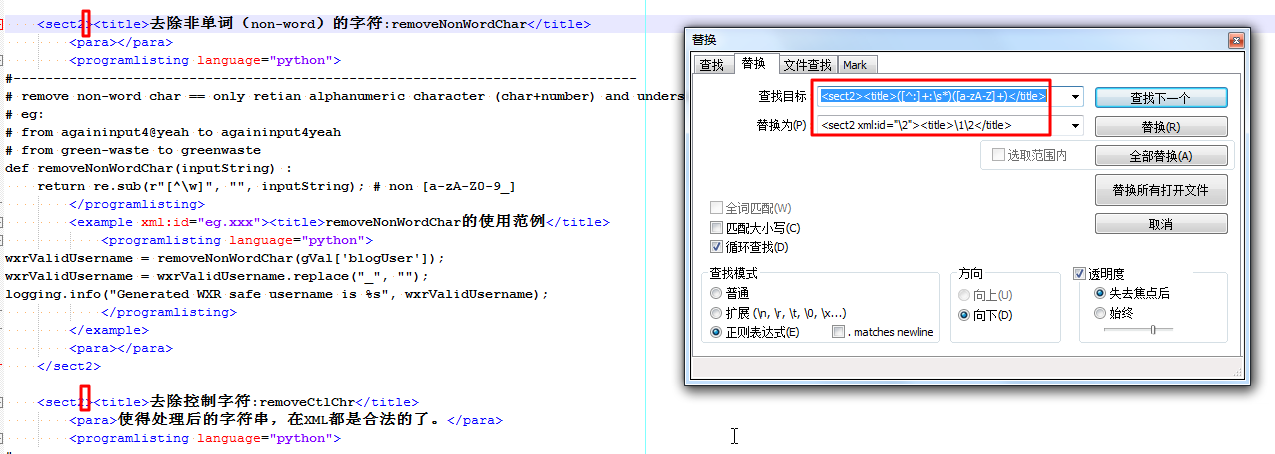The image size is (1275, 454).
Task: Disable the 透明度 checkbox
Action: [1080, 273]
